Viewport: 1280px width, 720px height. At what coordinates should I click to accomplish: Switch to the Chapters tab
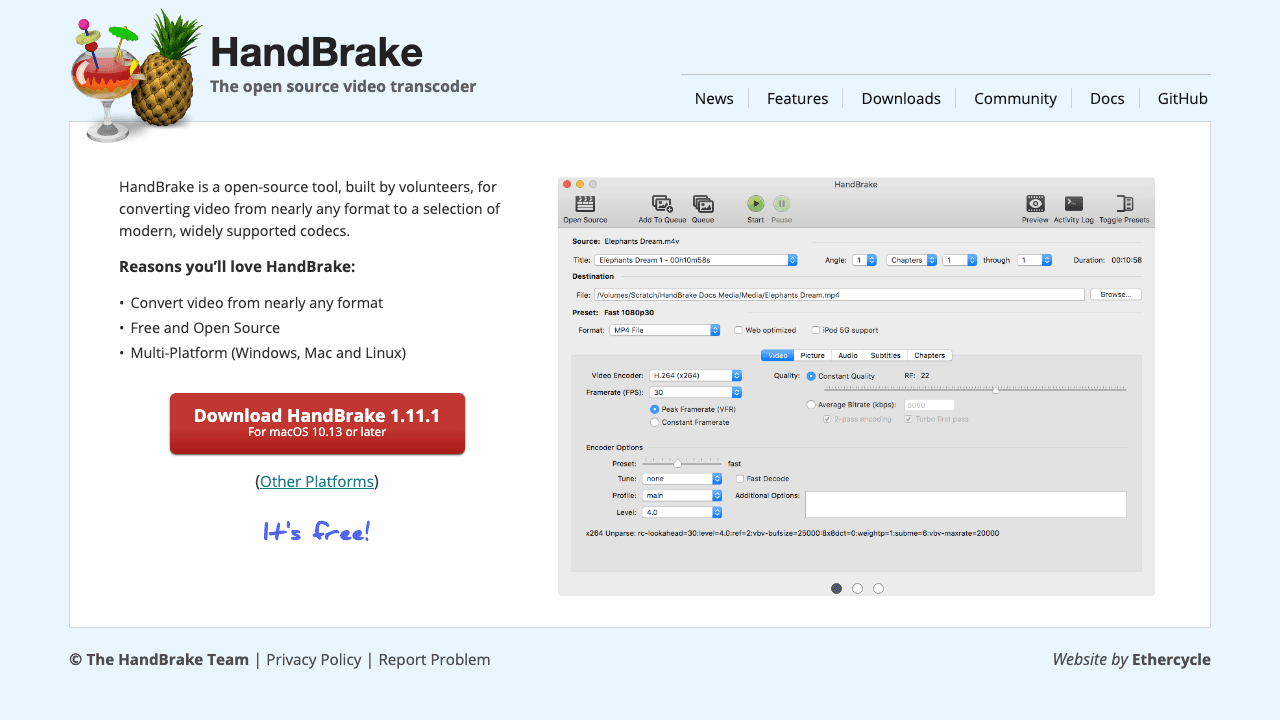(x=930, y=355)
